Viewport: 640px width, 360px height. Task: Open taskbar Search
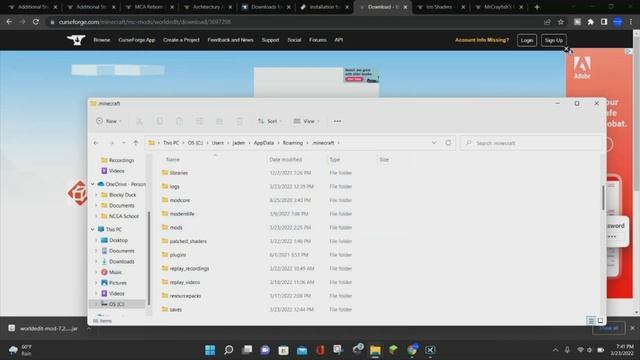[229, 350]
